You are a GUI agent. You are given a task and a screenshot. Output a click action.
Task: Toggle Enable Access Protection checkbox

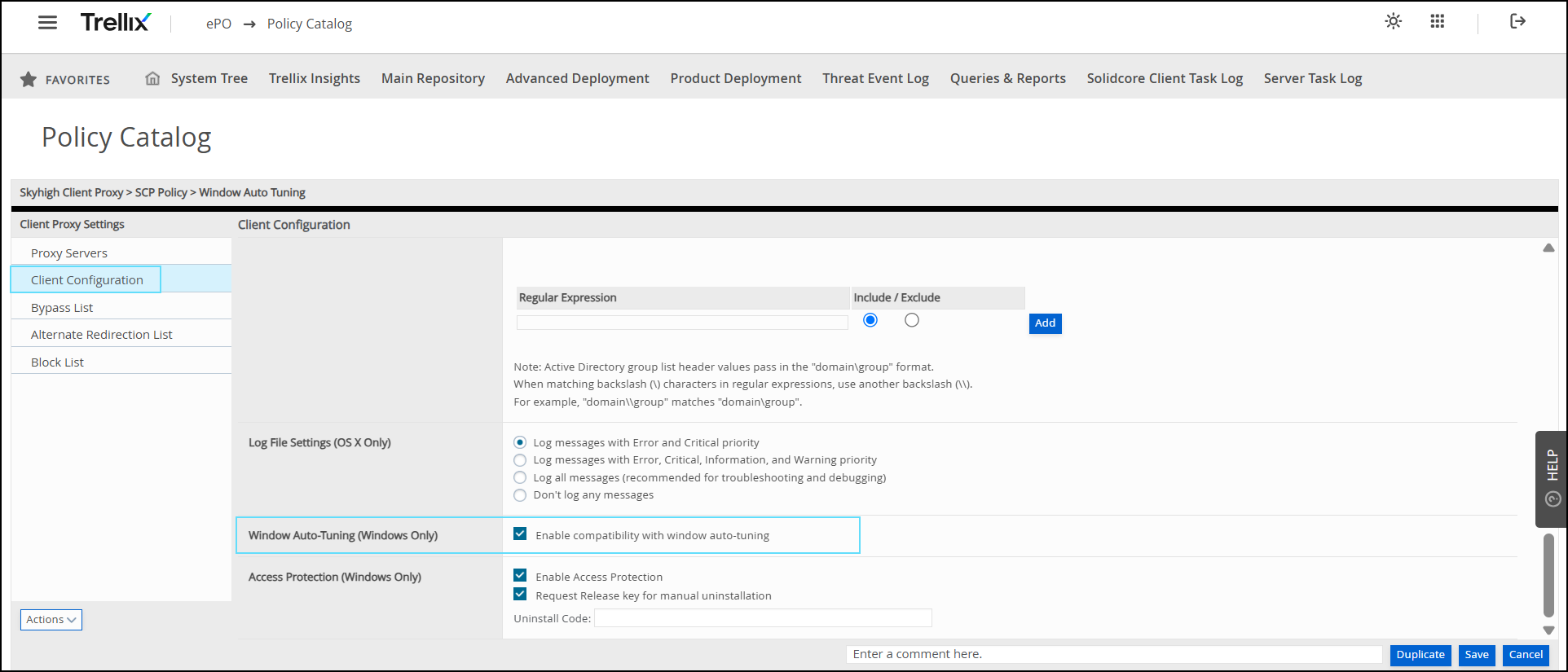520,576
